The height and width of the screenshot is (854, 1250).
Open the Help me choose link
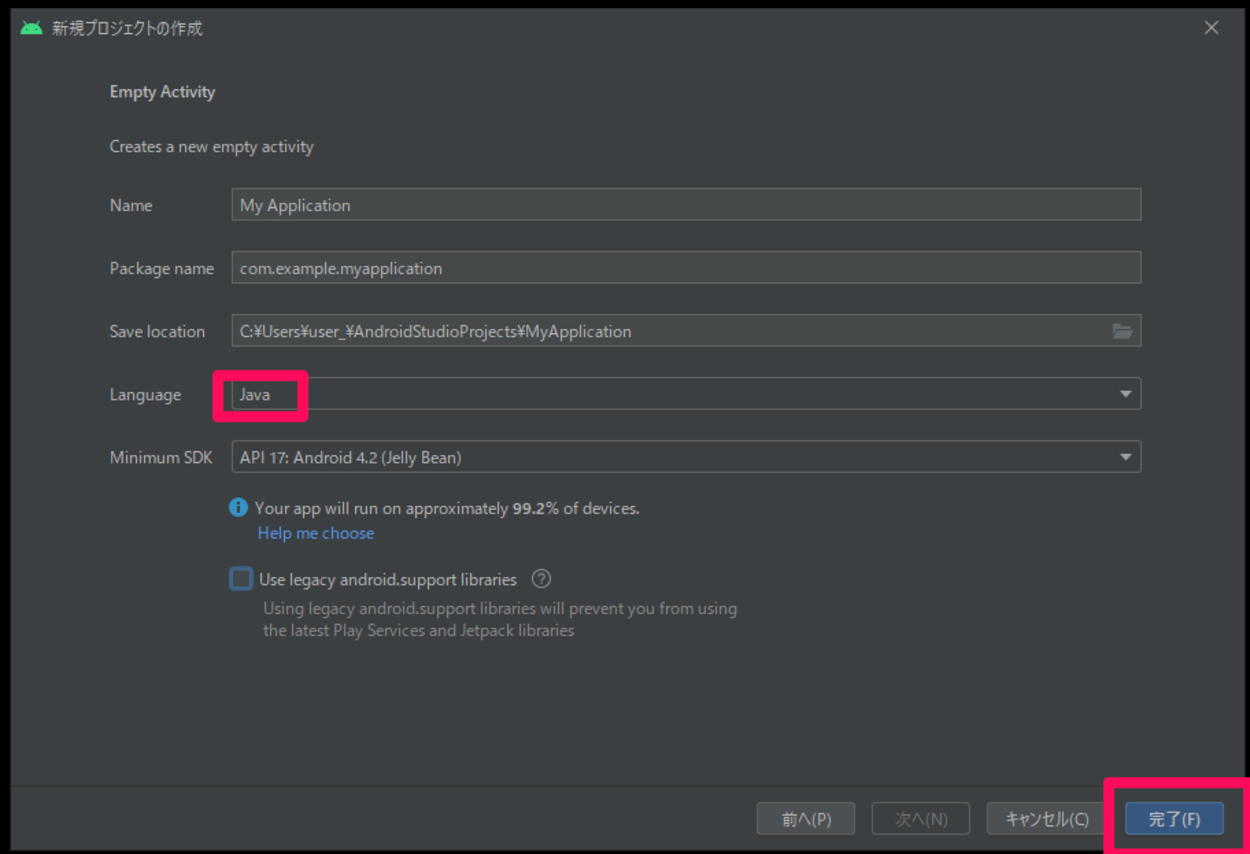click(316, 533)
